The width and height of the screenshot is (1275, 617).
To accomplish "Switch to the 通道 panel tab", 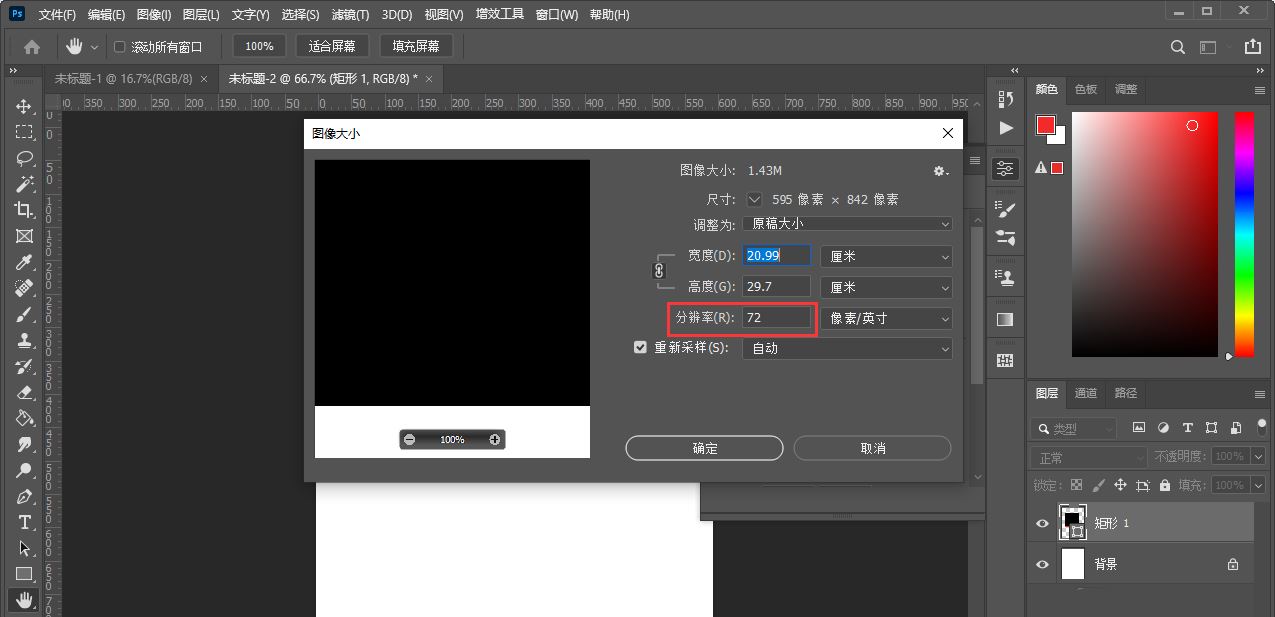I will pyautogui.click(x=1086, y=393).
